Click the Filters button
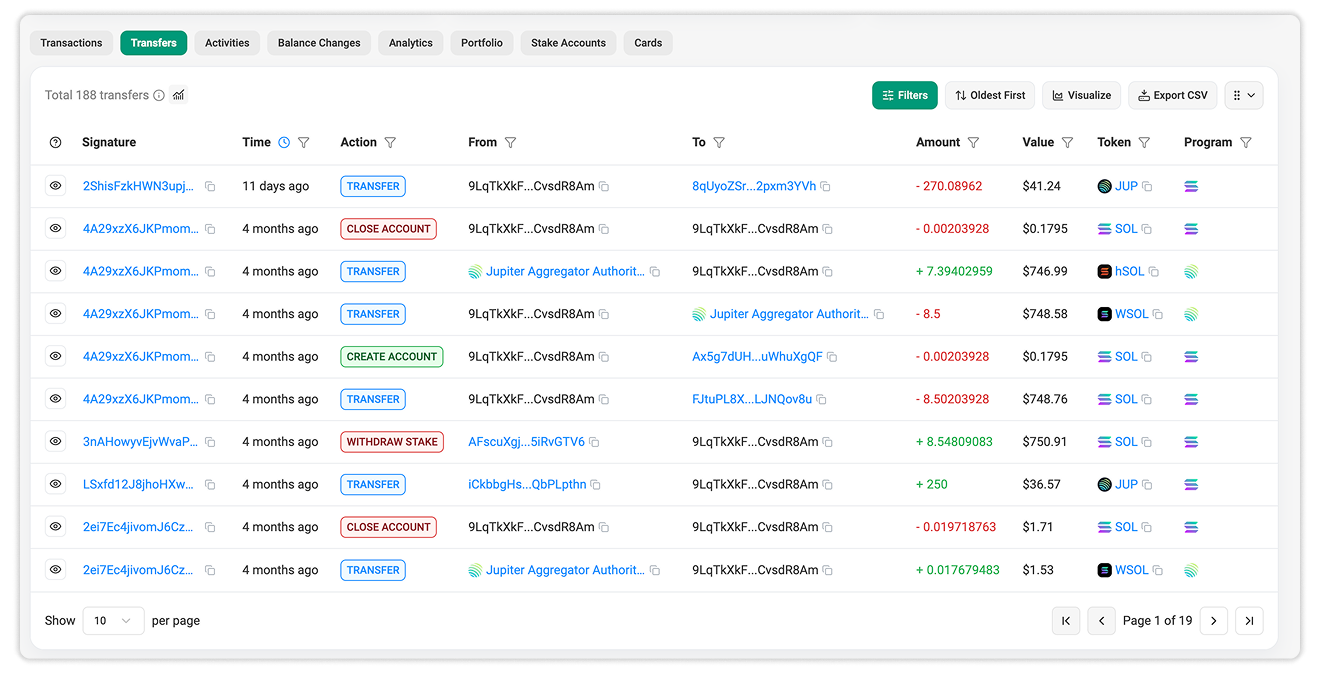1320x674 pixels. click(x=905, y=95)
